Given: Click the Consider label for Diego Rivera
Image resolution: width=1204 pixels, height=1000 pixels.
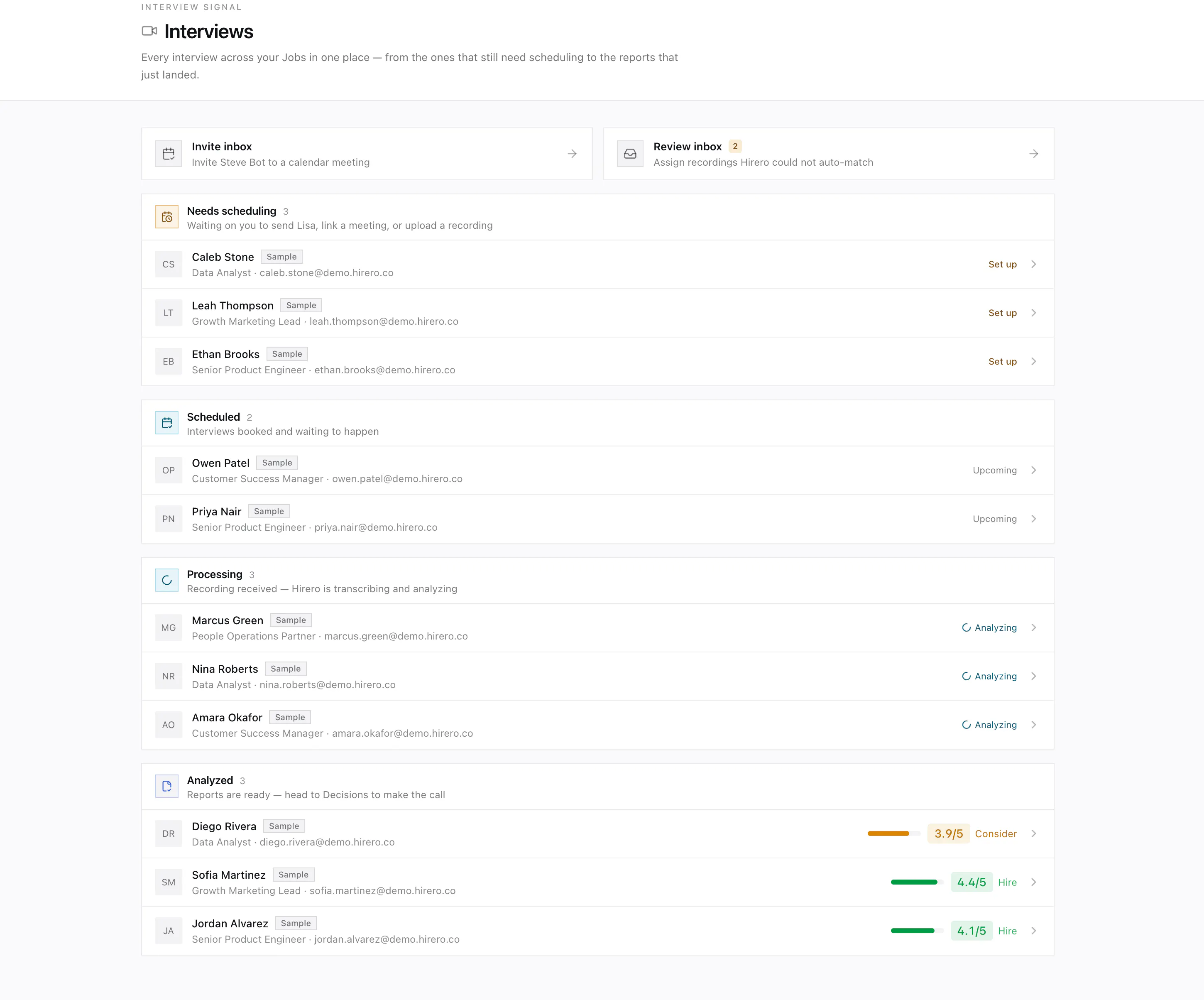Looking at the screenshot, I should (996, 834).
